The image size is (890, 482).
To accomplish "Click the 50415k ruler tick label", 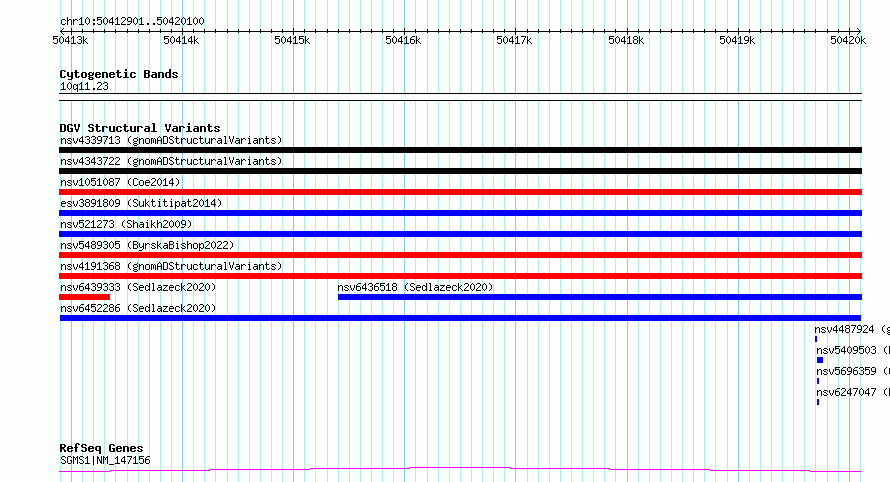I will 292,40.
